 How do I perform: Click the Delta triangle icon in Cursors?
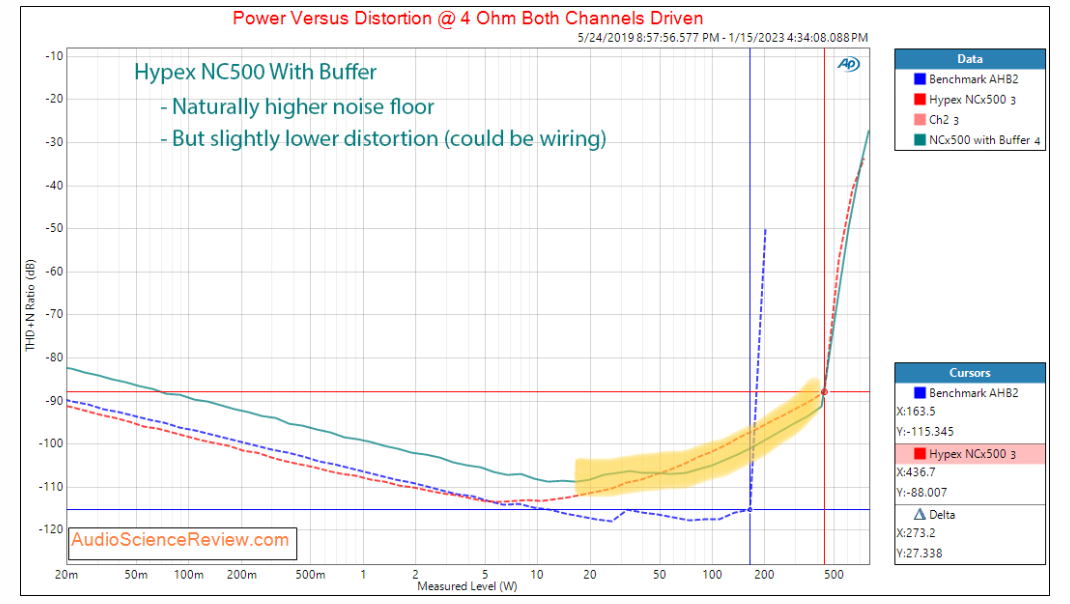point(920,515)
